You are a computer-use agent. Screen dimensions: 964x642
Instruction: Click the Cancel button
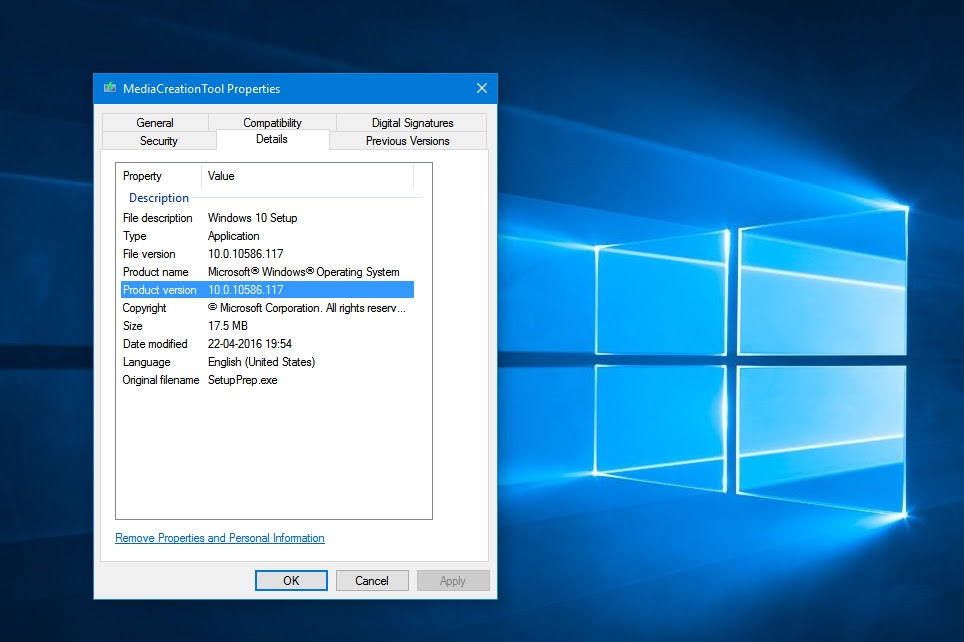pos(372,580)
